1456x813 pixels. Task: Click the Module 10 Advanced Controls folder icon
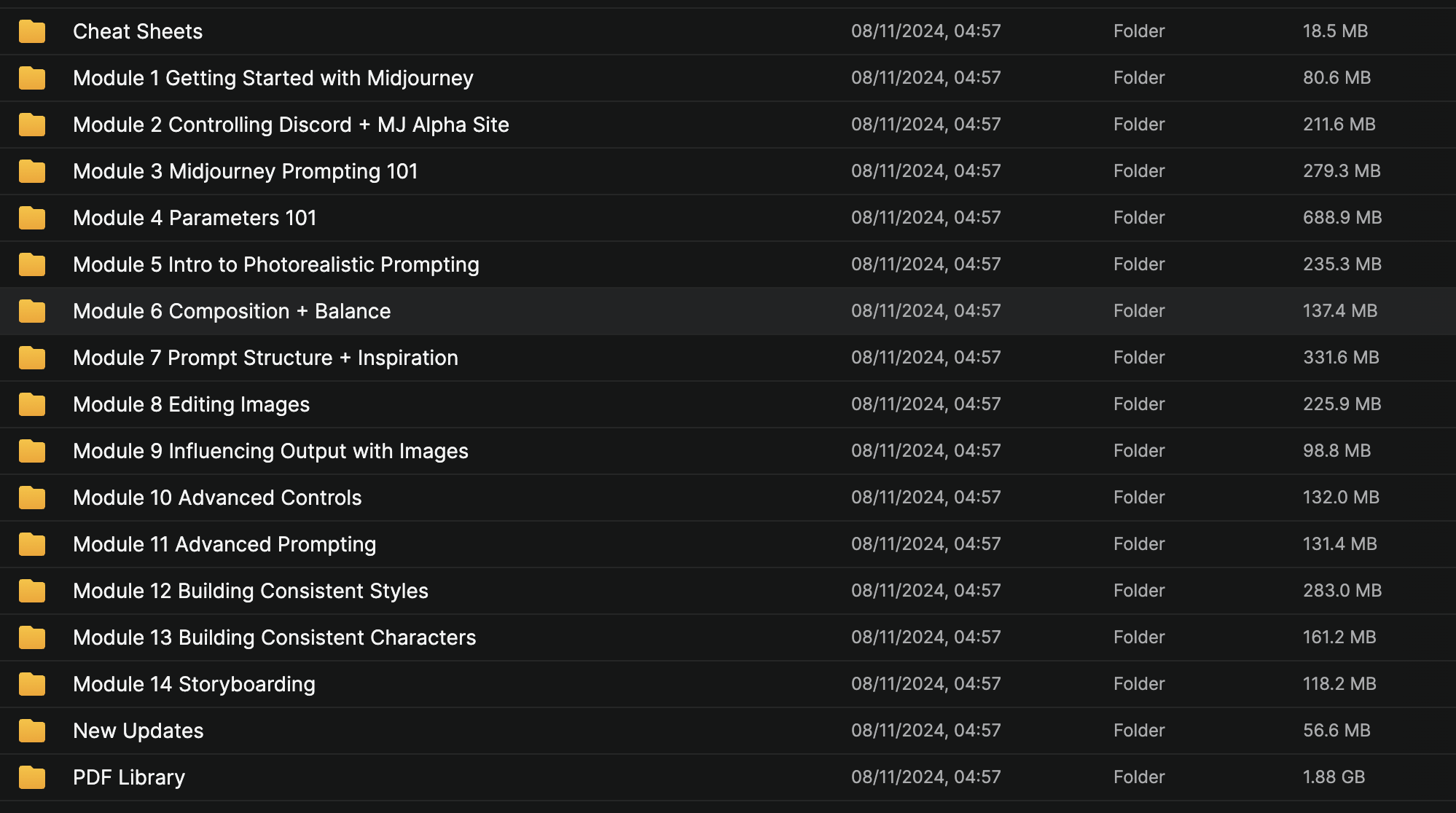(32, 498)
